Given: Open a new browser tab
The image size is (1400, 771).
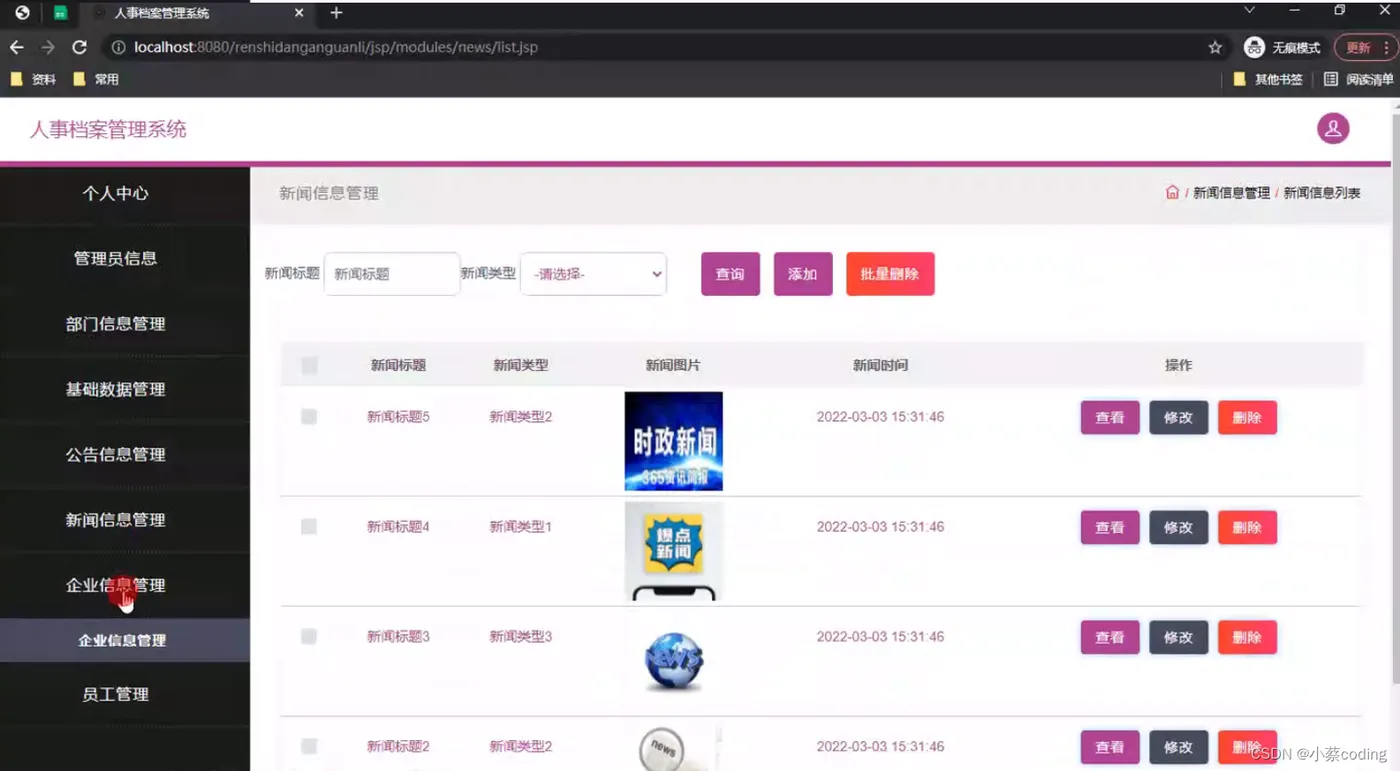Looking at the screenshot, I should 336,13.
